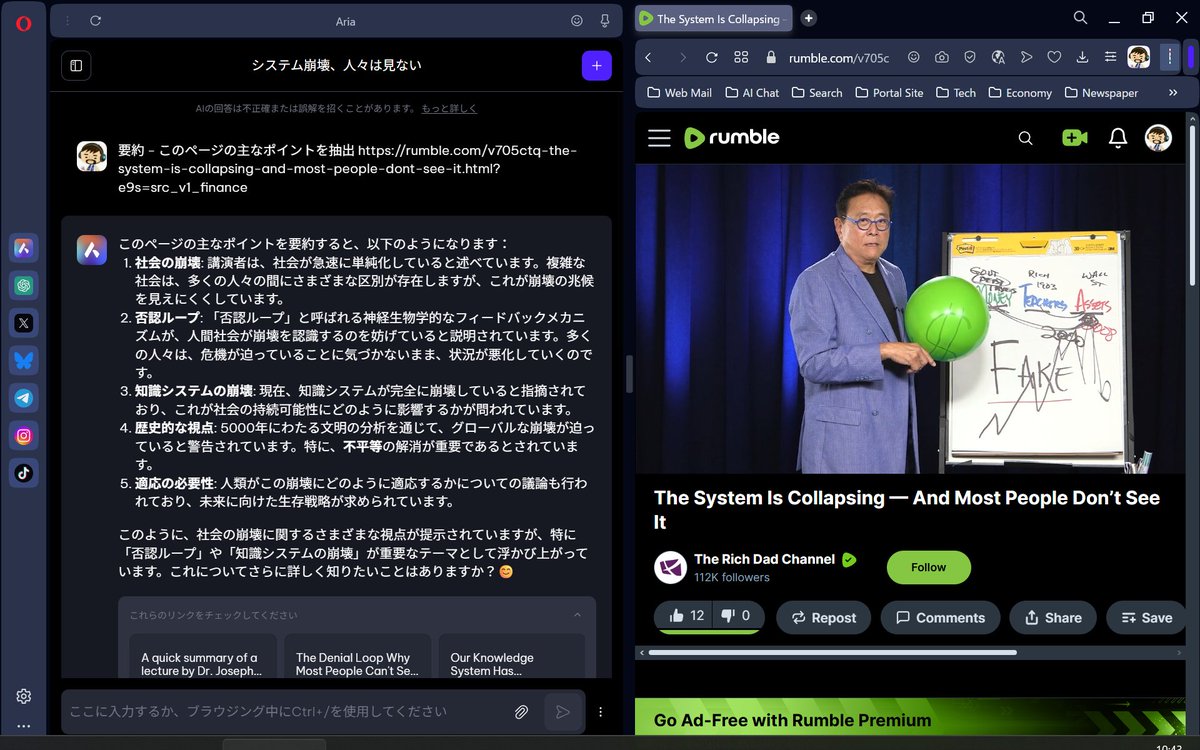1200x750 pixels.
Task: Open TikTok in the sidebar
Action: click(x=23, y=473)
